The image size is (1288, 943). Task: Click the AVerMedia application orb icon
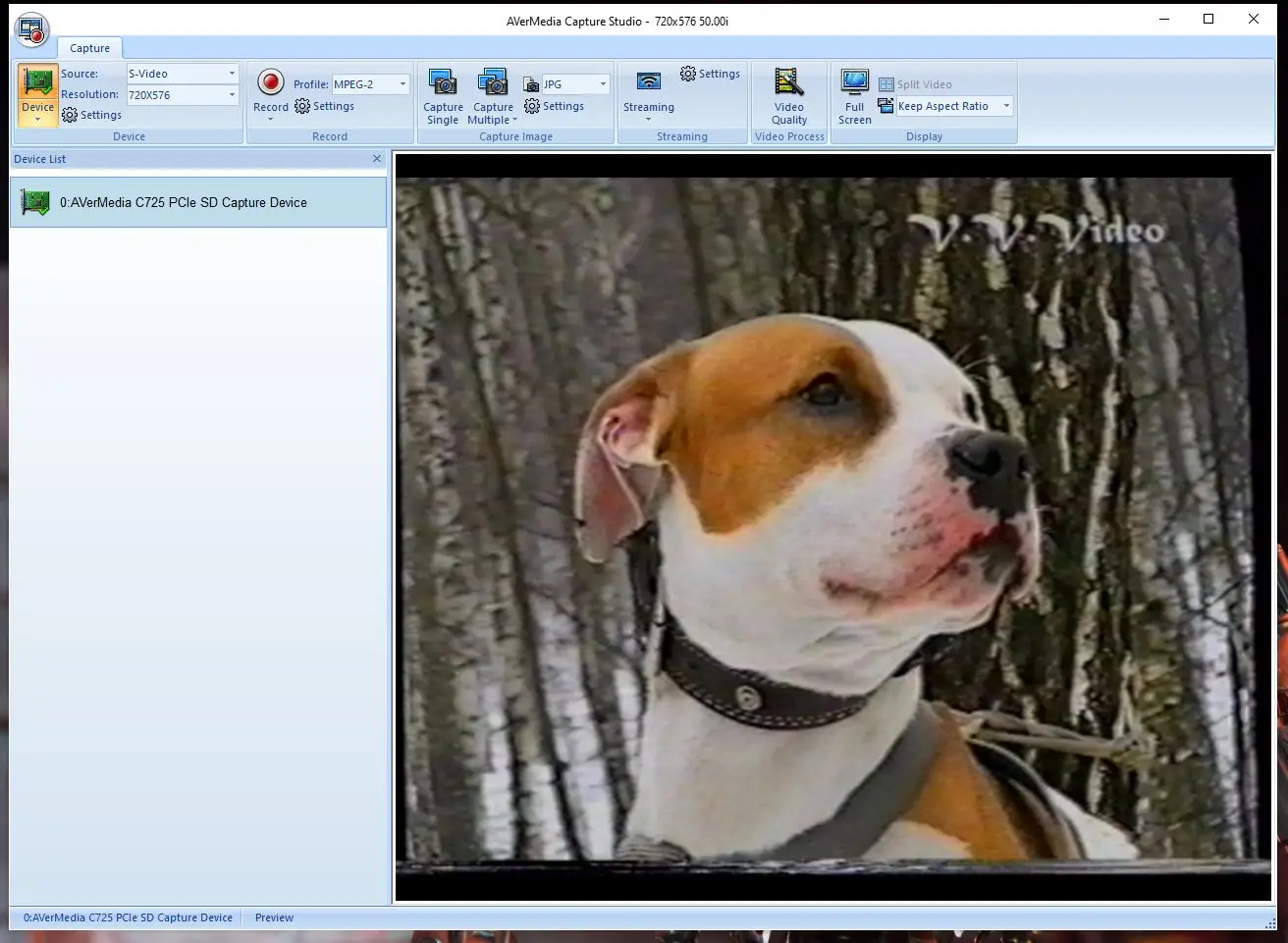click(32, 29)
